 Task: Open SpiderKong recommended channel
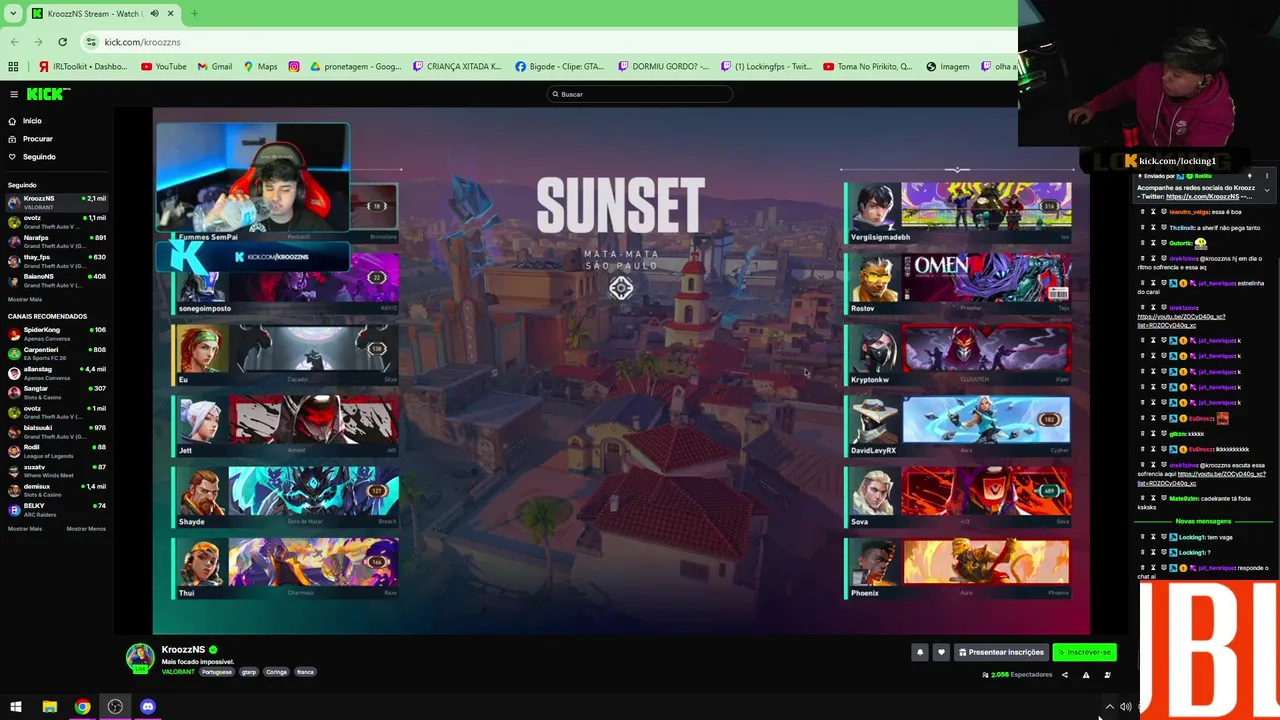57,333
